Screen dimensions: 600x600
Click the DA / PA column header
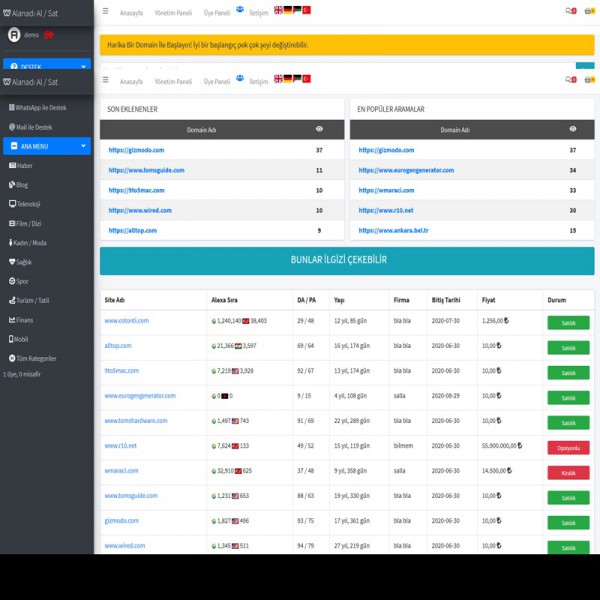(x=307, y=300)
